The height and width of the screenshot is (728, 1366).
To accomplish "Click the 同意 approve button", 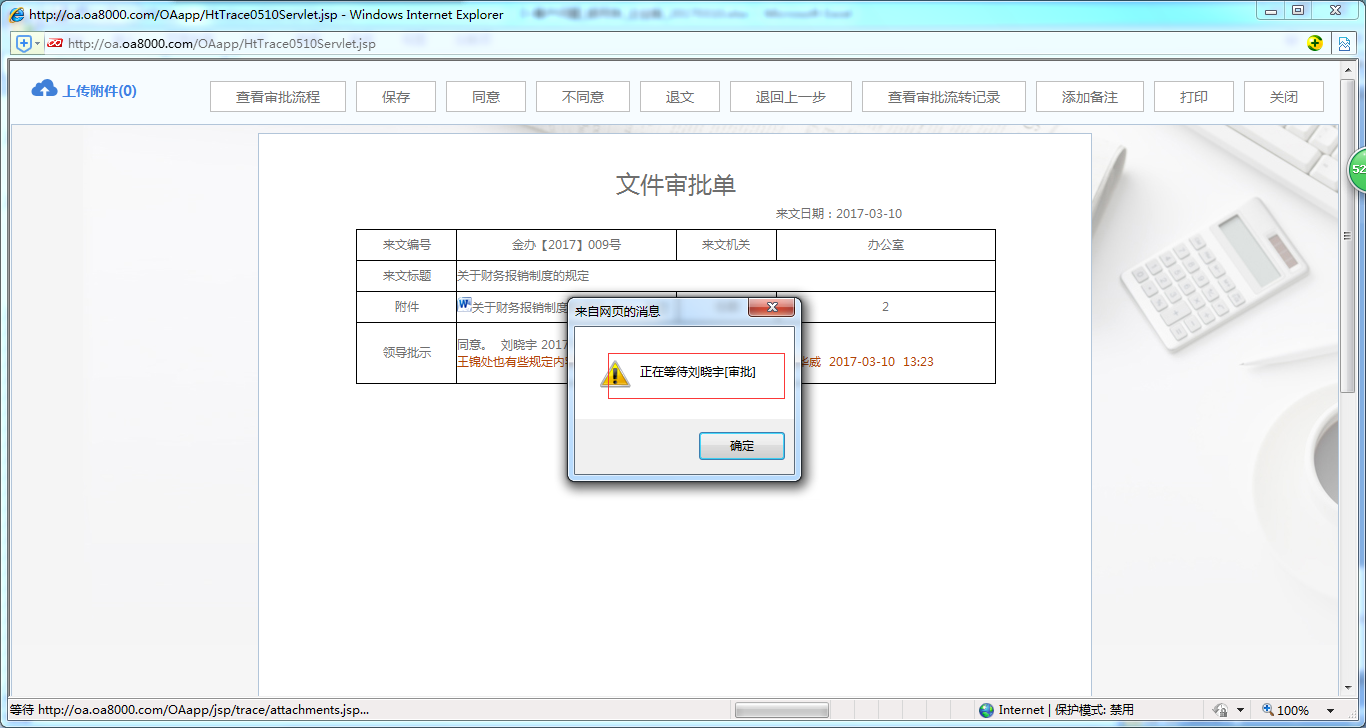I will point(486,97).
